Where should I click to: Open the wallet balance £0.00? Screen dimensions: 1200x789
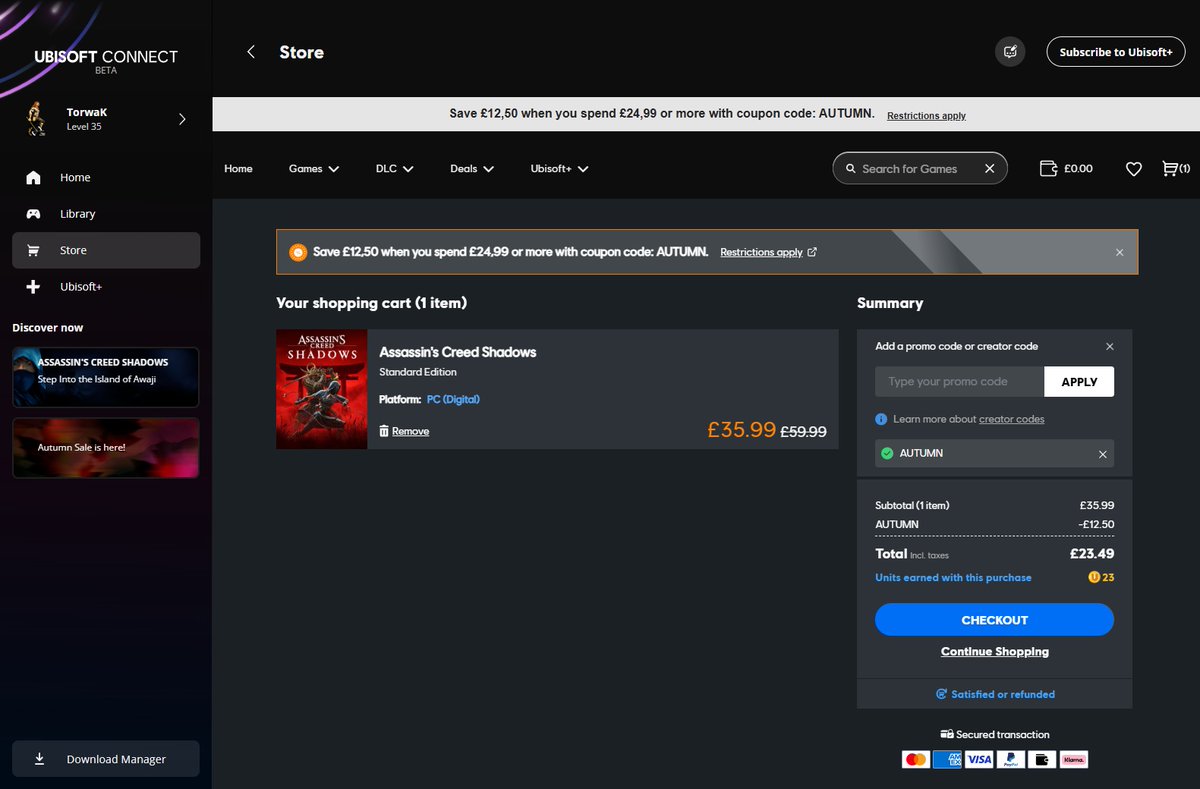(1067, 169)
